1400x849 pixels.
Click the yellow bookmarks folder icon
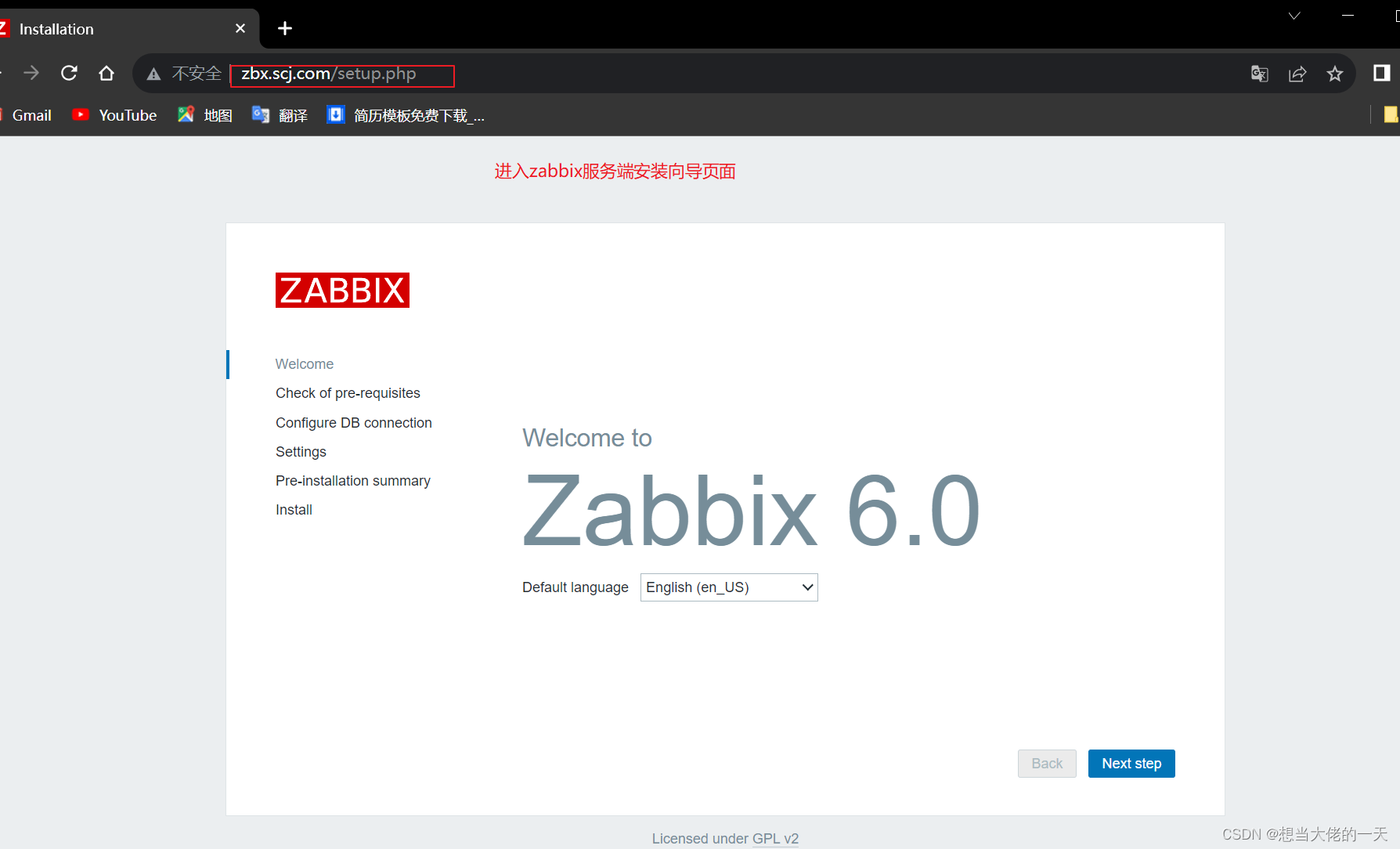(1391, 114)
